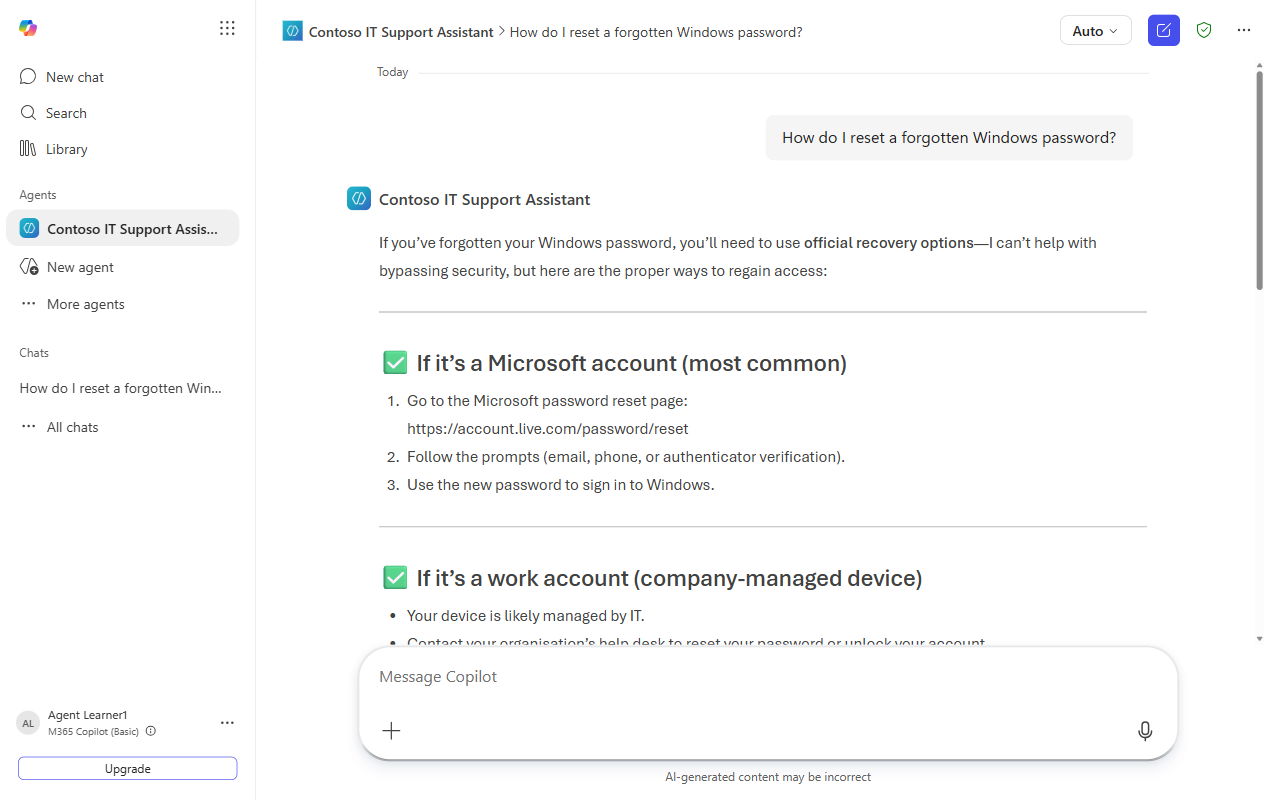1280x800 pixels.
Task: Click the green shield protection icon
Action: click(x=1204, y=31)
